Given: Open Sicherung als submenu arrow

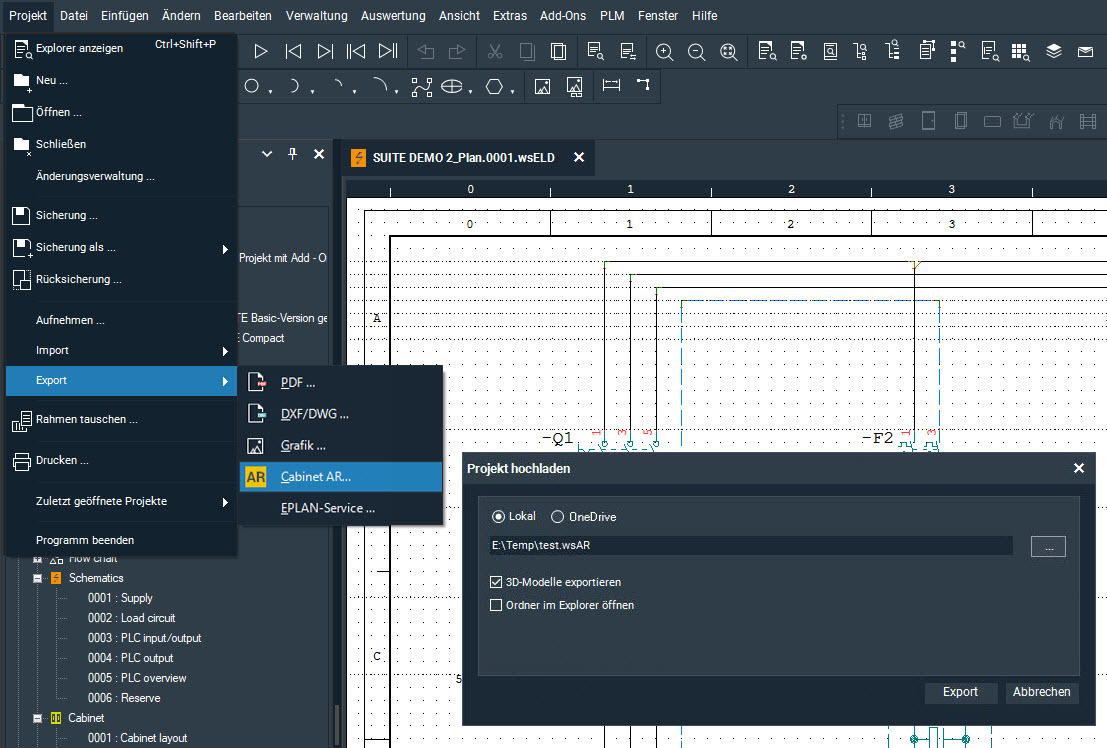Looking at the screenshot, I should tap(225, 249).
